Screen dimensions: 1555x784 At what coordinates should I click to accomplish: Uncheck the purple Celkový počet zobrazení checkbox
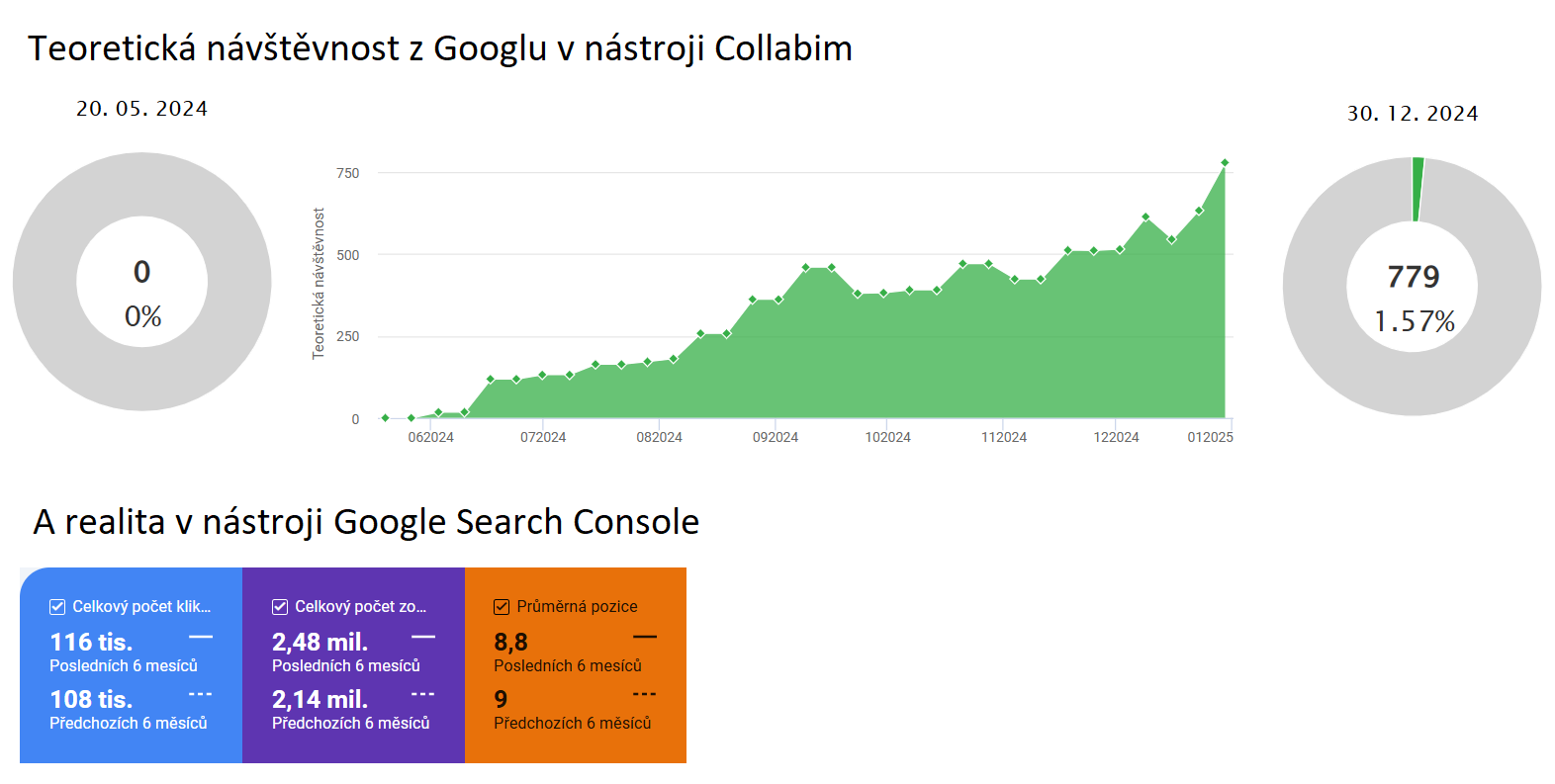tap(280, 607)
